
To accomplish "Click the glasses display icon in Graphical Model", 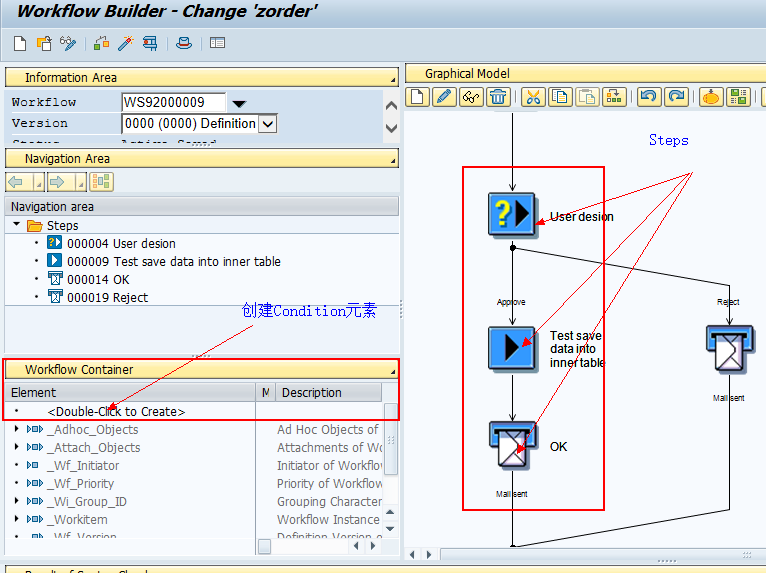I will [x=471, y=97].
